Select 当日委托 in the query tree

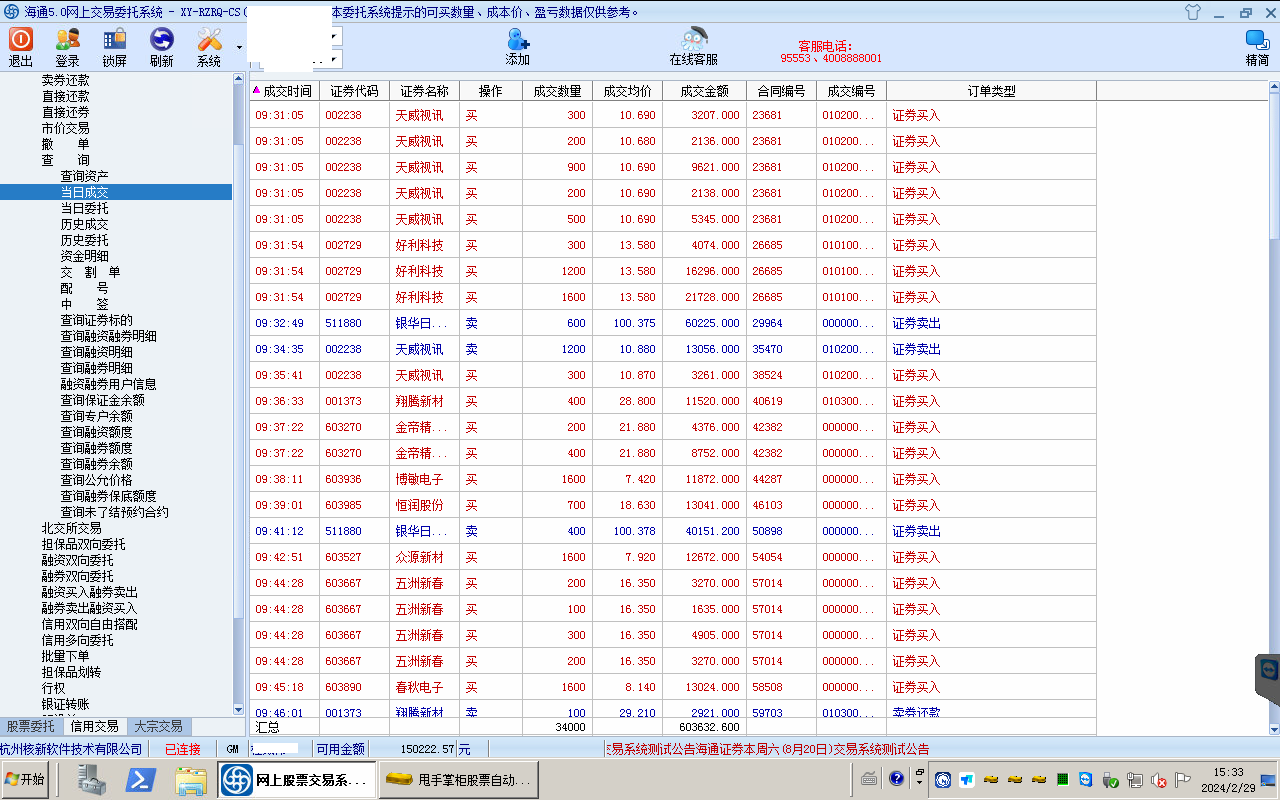click(x=84, y=208)
